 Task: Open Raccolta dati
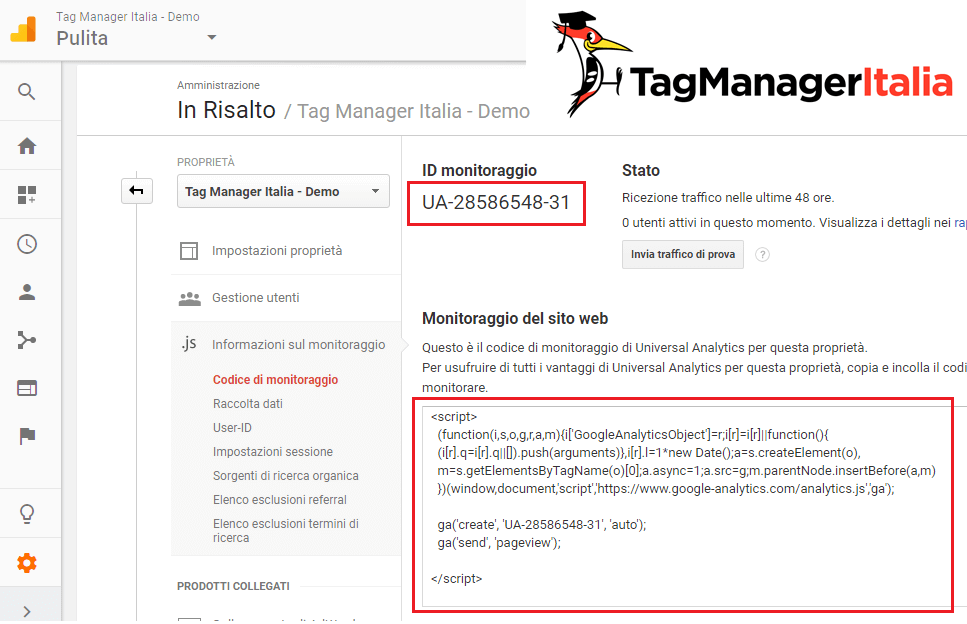coord(248,404)
